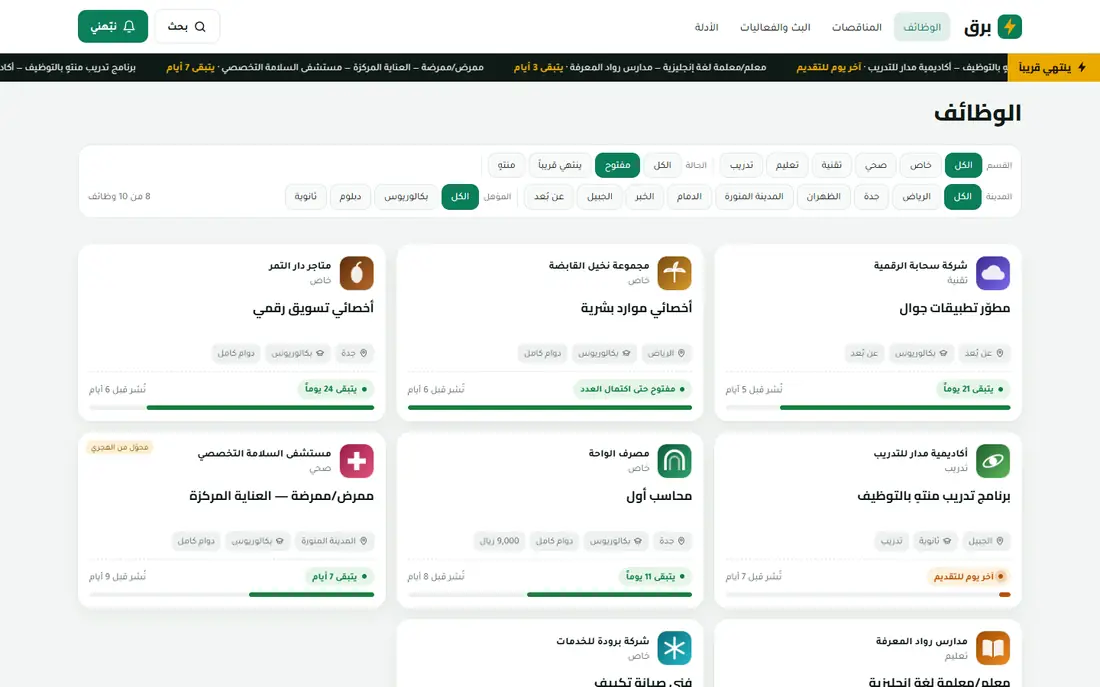Click progress bar on محاسب أول card
Image resolution: width=1100 pixels, height=687 pixels.
(x=550, y=594)
